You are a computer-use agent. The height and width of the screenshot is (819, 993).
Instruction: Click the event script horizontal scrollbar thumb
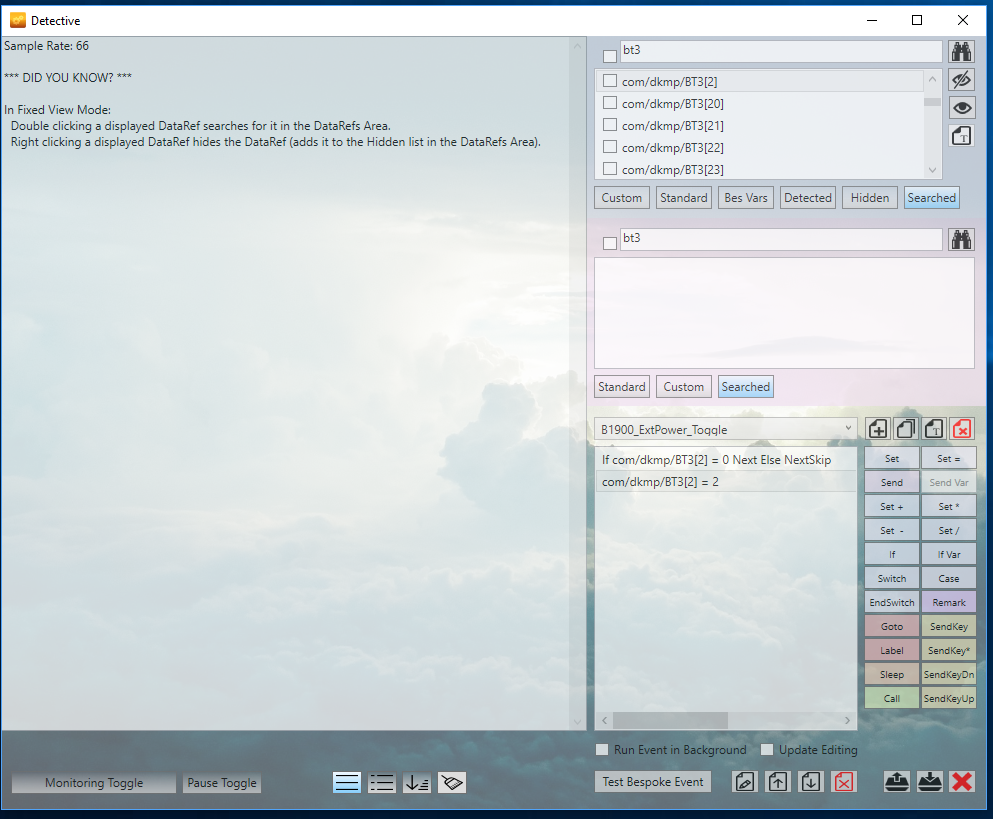pos(670,720)
